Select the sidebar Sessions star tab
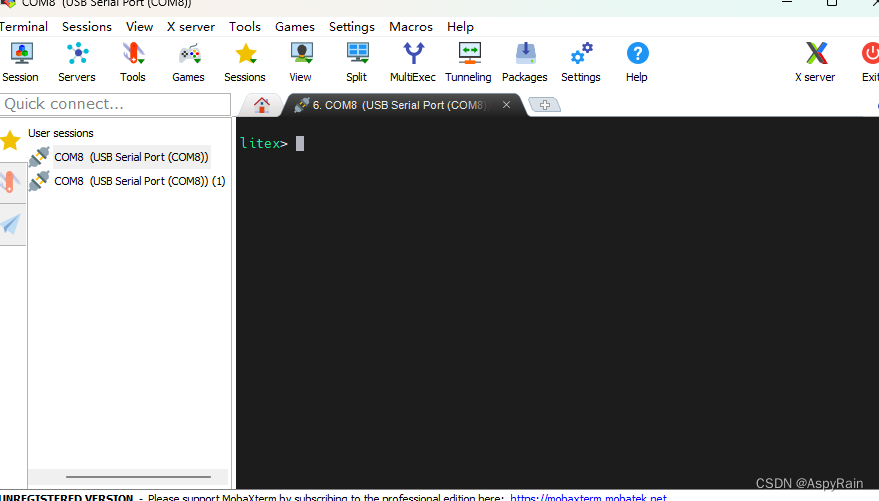Screen dimensions: 879x501 tap(11, 140)
